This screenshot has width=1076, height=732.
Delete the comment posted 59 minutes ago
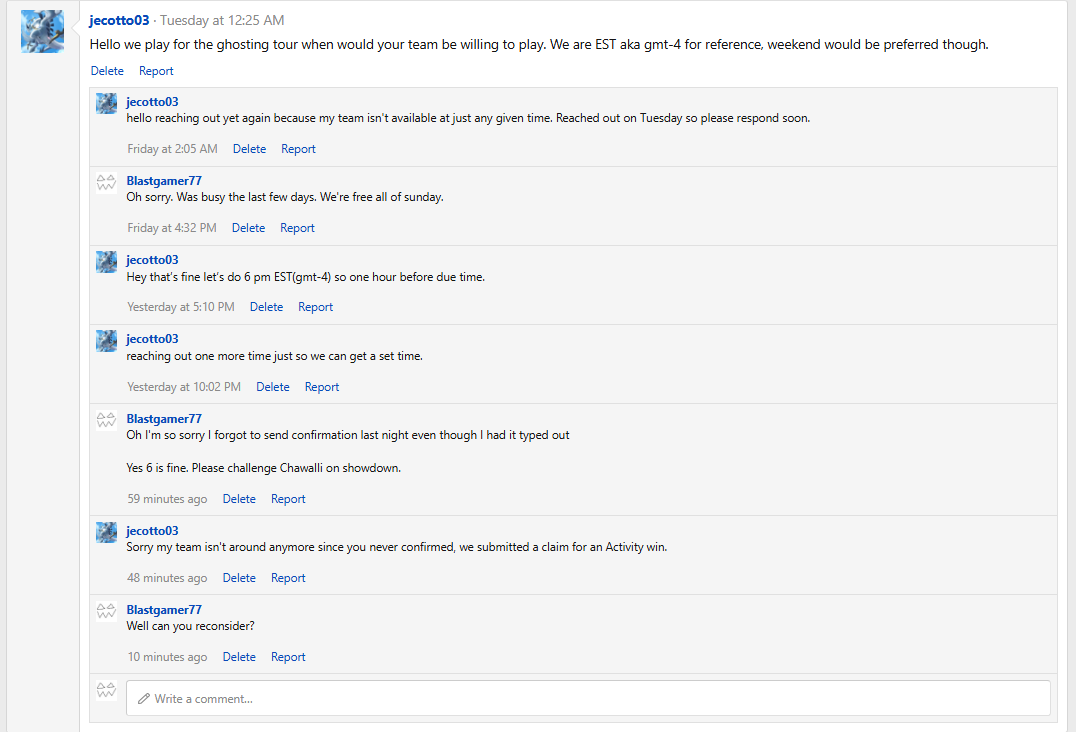pos(239,499)
